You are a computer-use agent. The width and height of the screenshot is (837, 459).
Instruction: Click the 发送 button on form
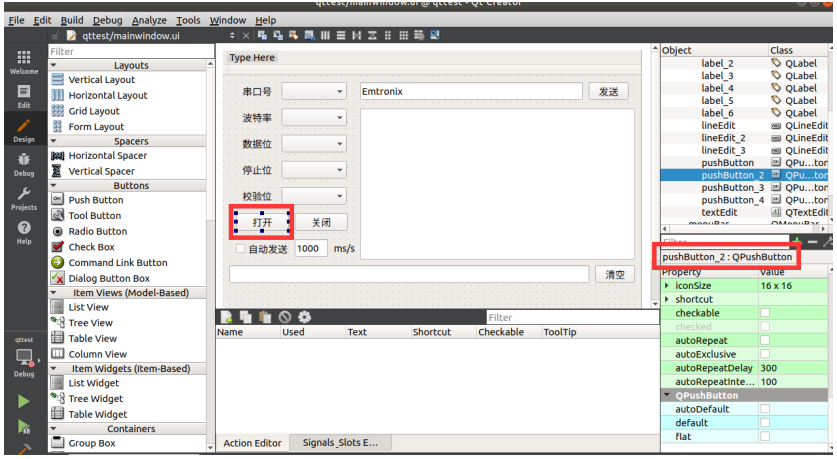click(609, 91)
